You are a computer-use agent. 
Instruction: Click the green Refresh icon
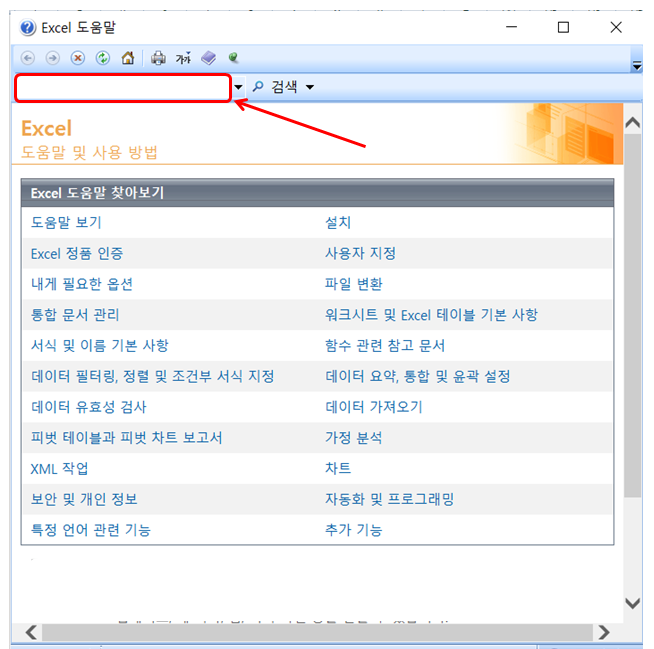pyautogui.click(x=103, y=58)
